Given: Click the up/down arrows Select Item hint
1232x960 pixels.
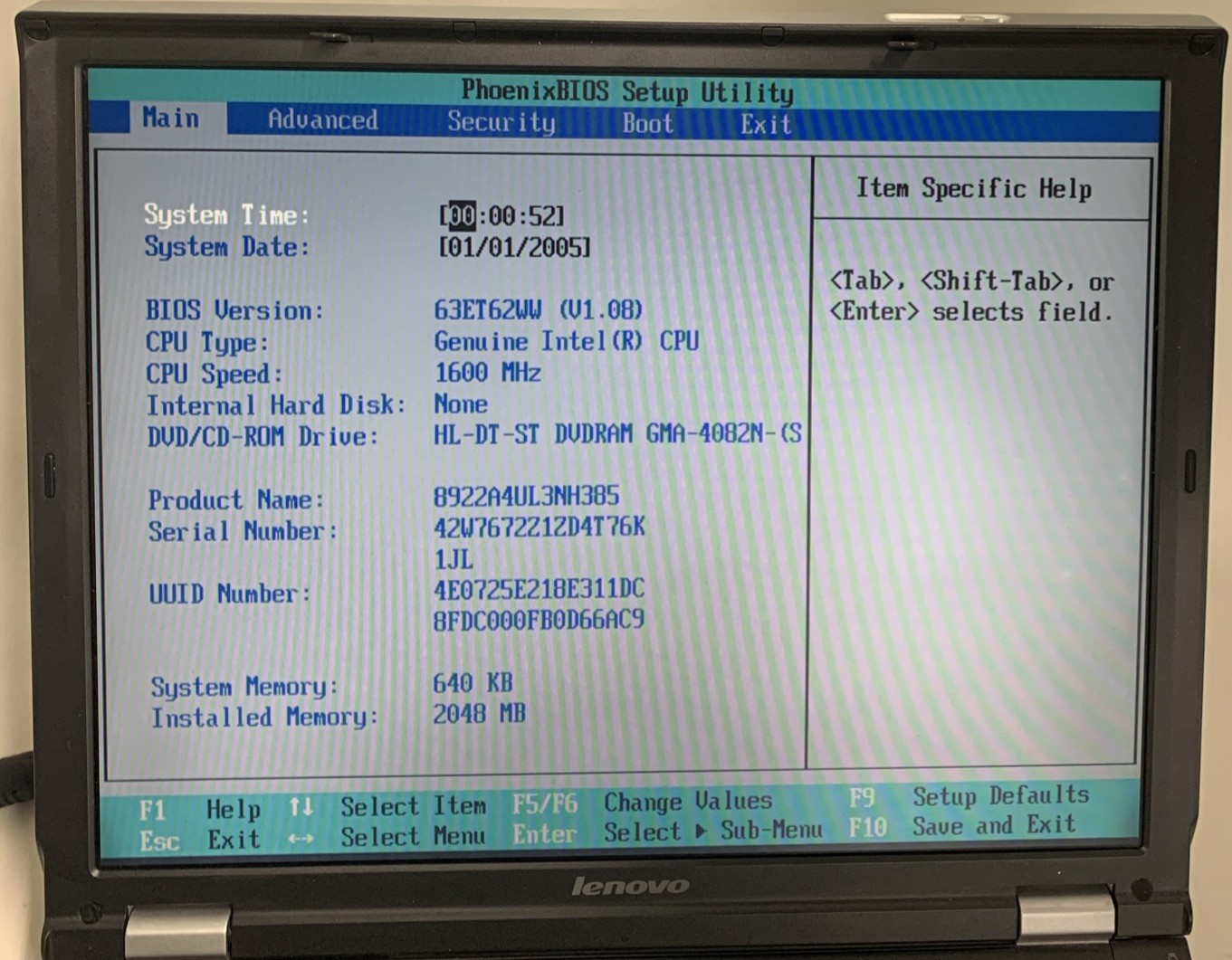Looking at the screenshot, I should point(387,806).
